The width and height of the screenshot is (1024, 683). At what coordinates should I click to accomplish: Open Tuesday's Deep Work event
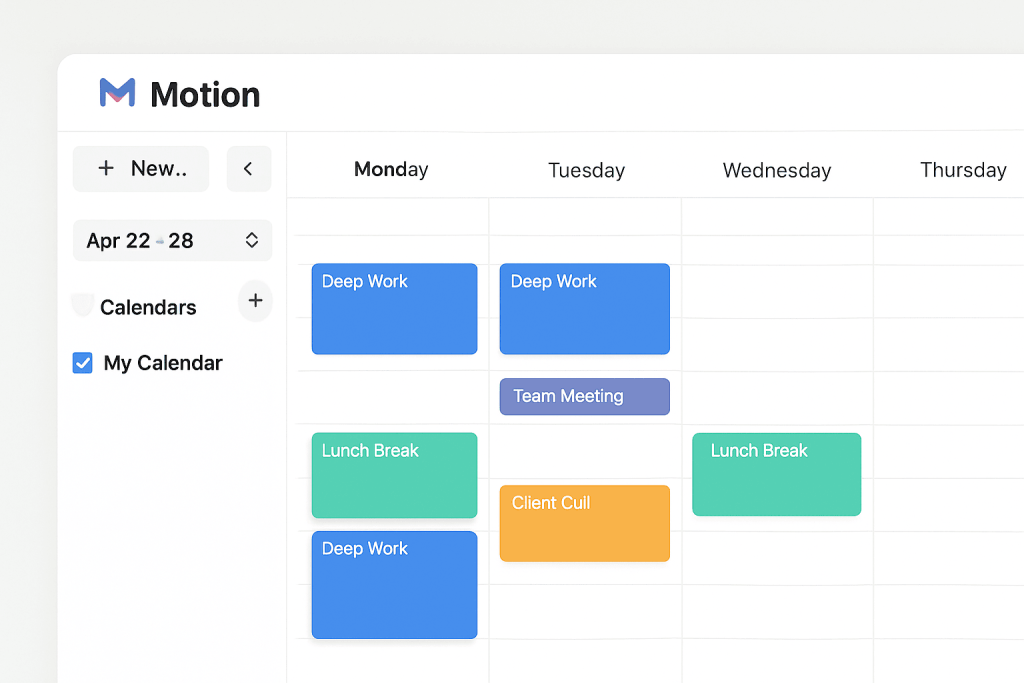tap(584, 309)
